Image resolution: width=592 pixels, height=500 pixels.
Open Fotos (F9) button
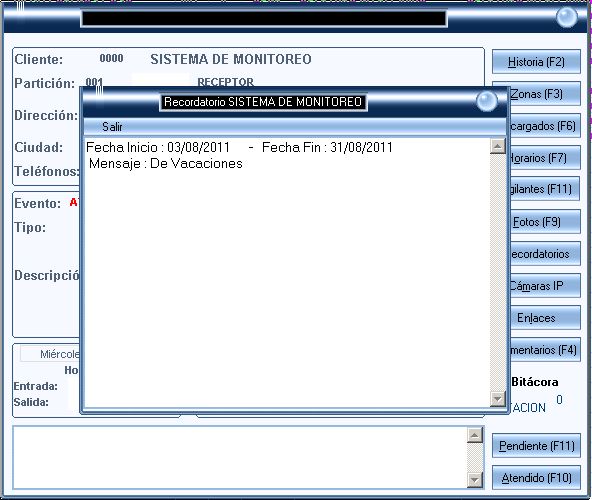point(546,222)
